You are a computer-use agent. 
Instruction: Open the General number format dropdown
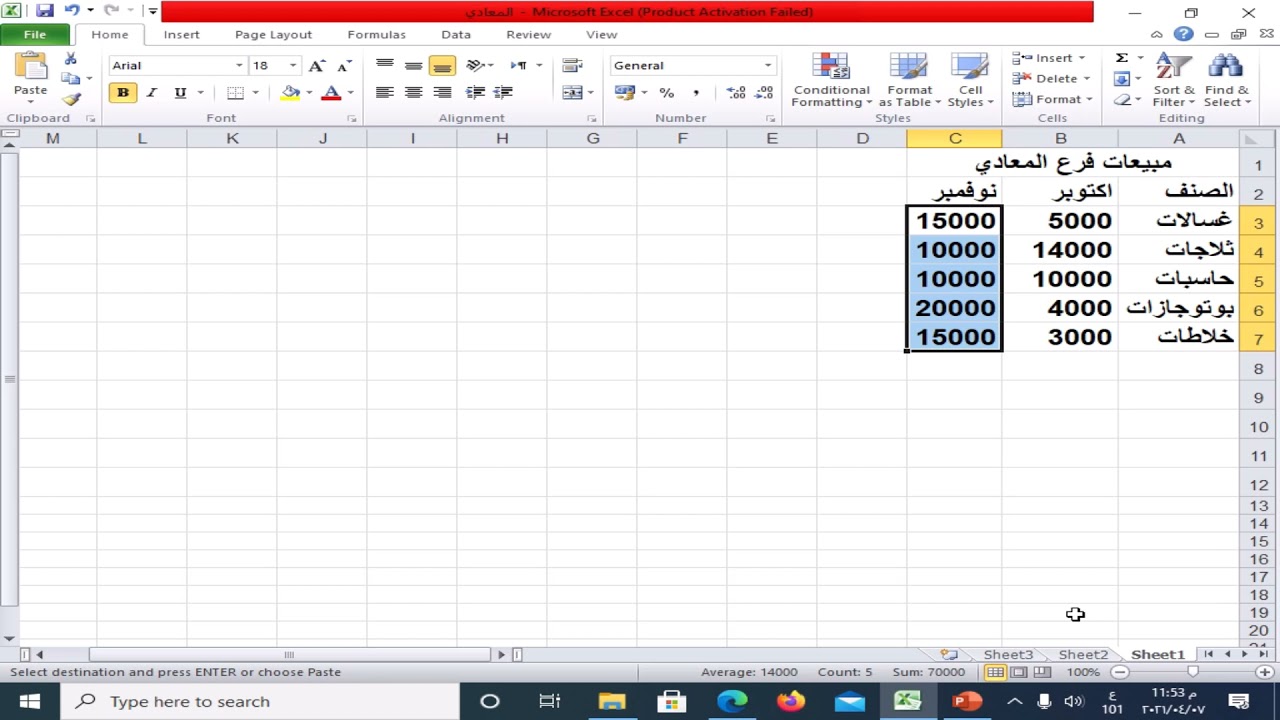(x=768, y=65)
